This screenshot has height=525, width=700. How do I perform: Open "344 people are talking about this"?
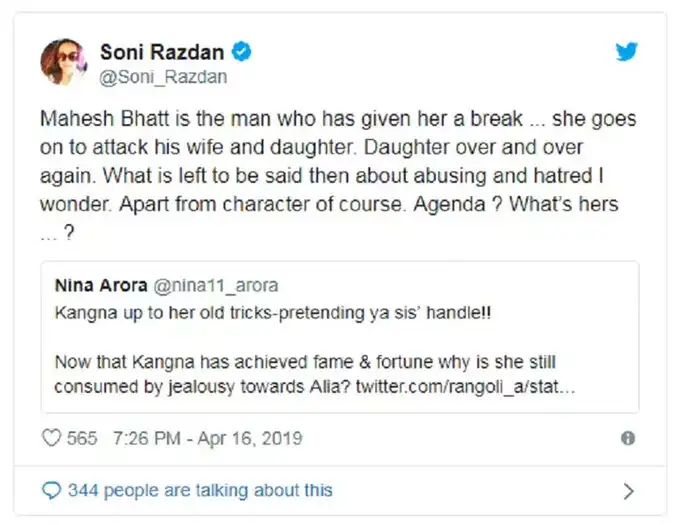pos(200,490)
